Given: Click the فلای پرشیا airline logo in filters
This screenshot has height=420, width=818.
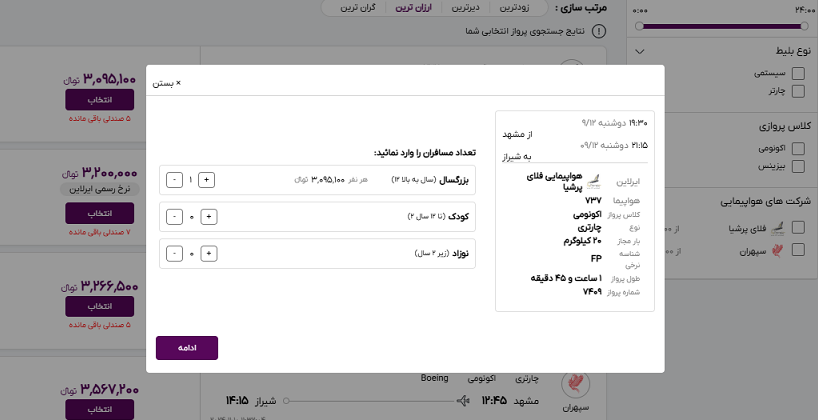Looking at the screenshot, I should click(x=778, y=228).
